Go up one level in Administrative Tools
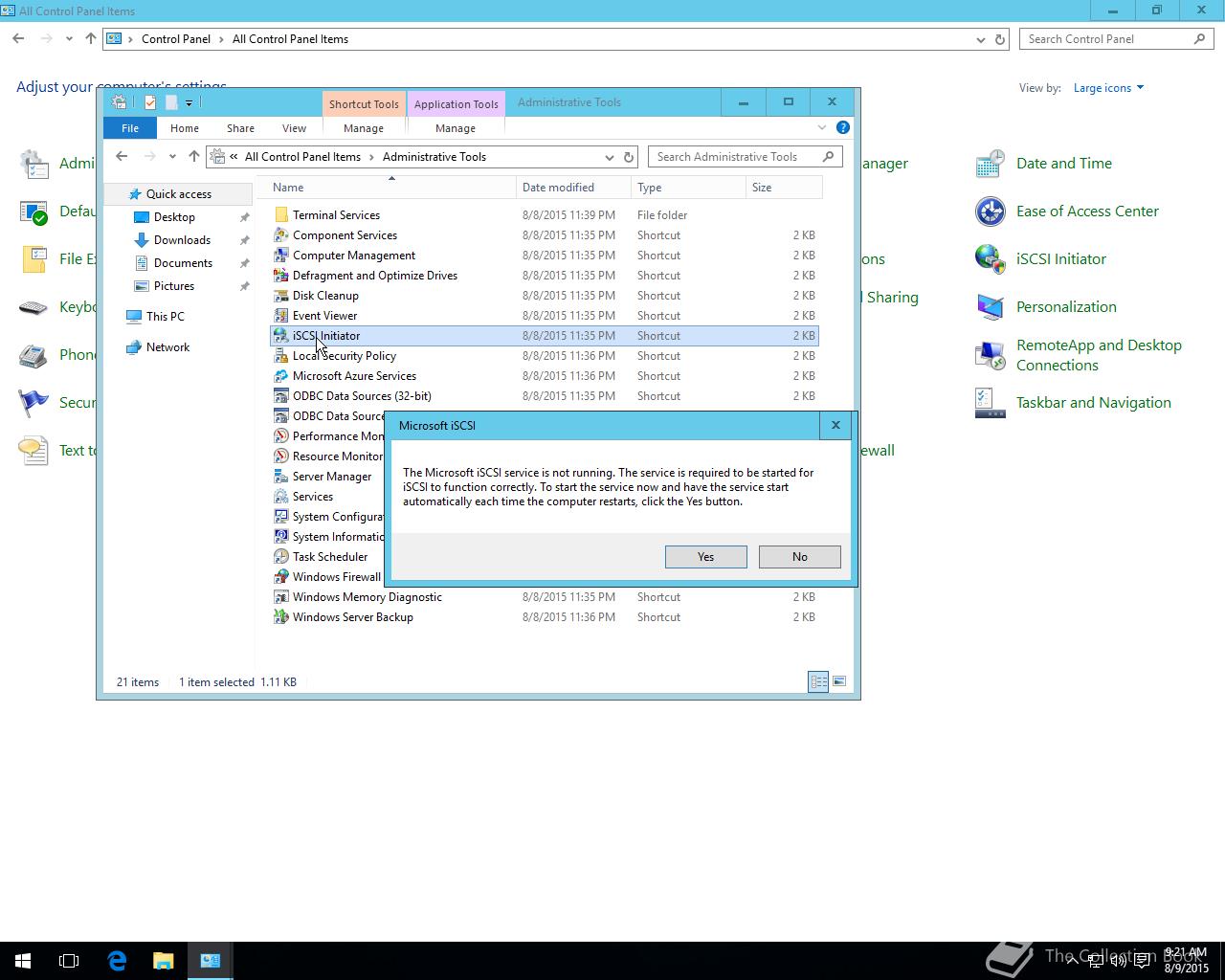The image size is (1225, 980). [x=194, y=157]
